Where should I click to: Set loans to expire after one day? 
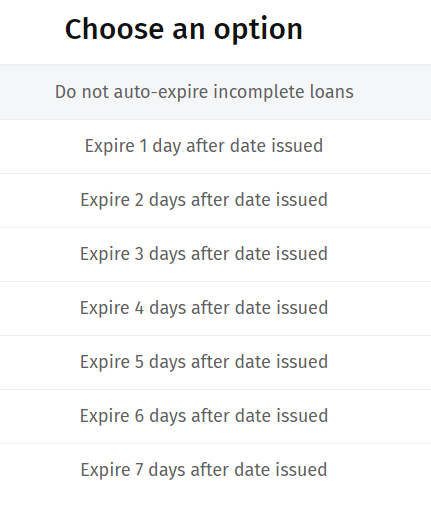point(215,146)
